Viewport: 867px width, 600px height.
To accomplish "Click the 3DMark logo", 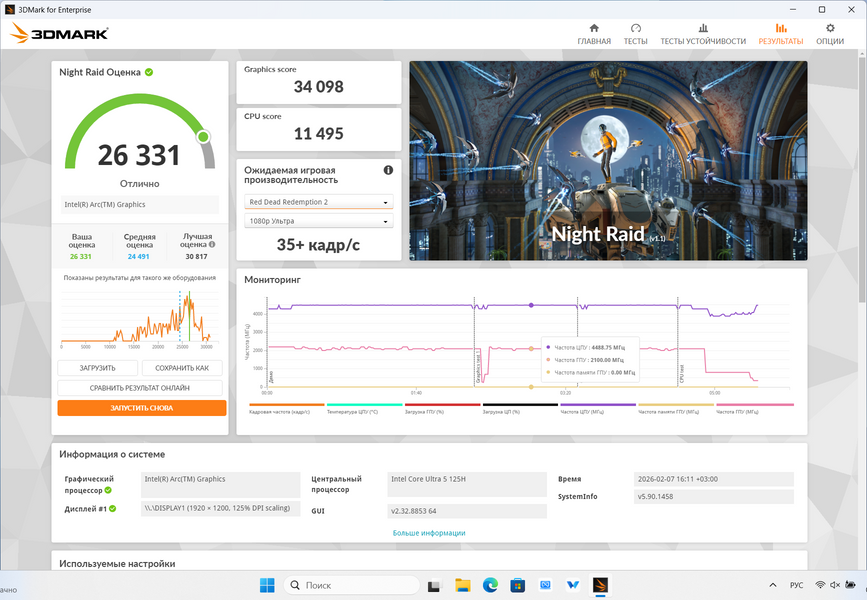I will [x=59, y=33].
